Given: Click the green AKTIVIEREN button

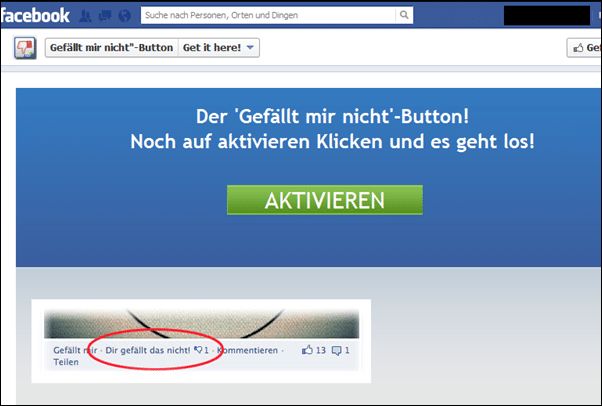Looking at the screenshot, I should [x=325, y=200].
